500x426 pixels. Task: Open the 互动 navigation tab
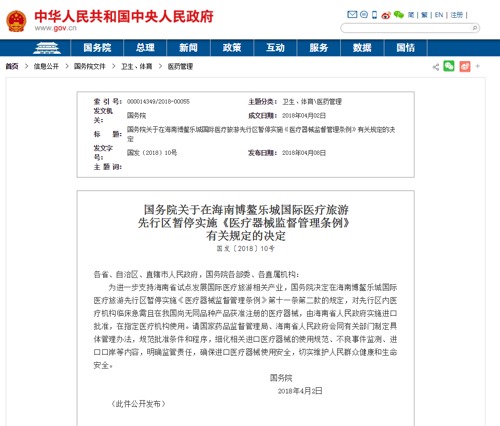tap(275, 48)
